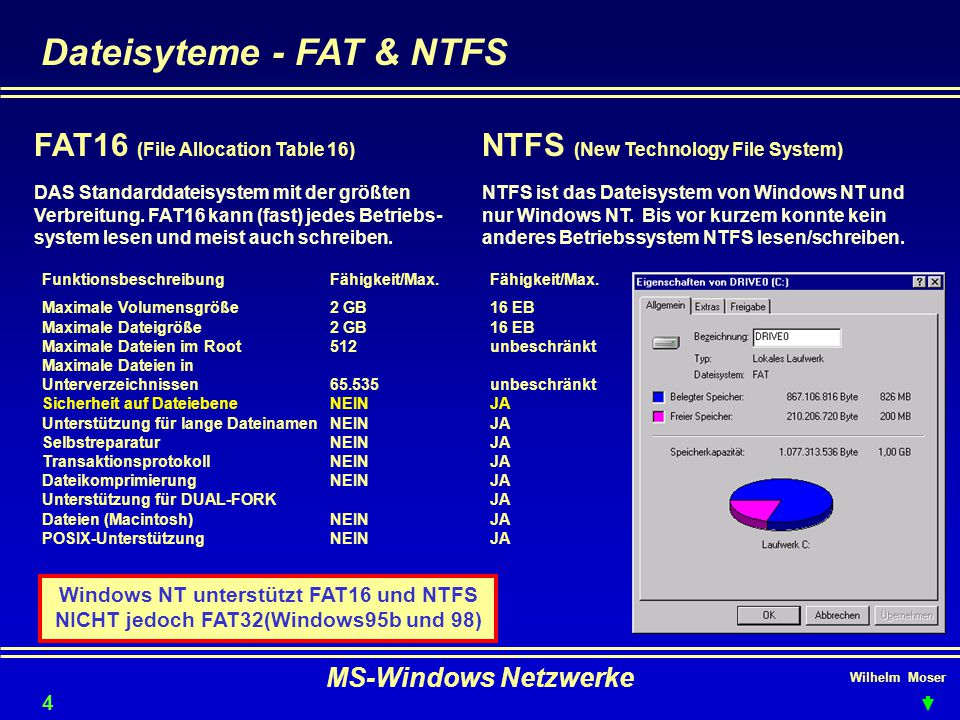Click the JA value in the POSIX-Unterstützung row
The image size is (960, 720).
500,538
